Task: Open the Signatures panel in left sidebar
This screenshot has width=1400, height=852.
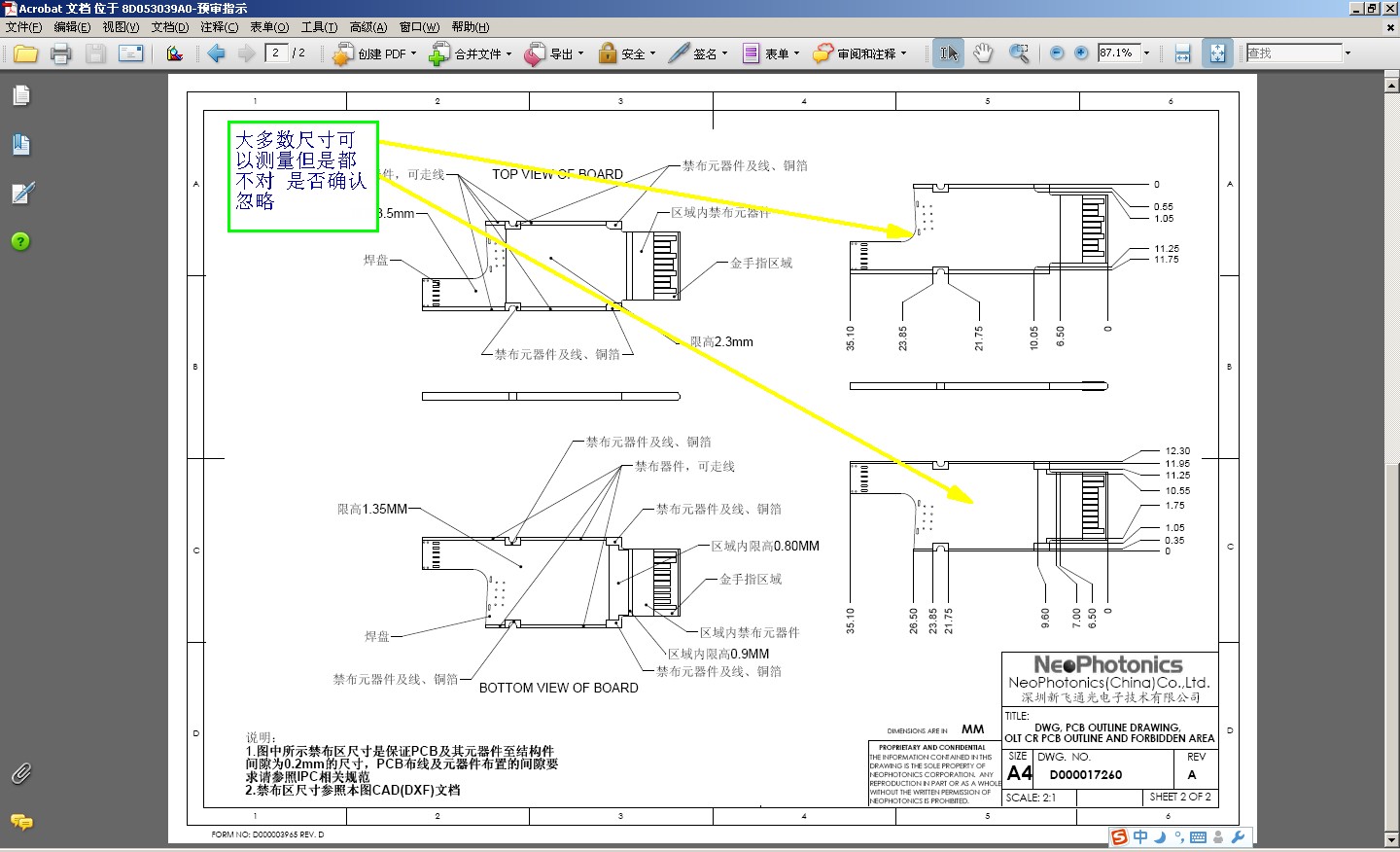Action: pos(21,193)
